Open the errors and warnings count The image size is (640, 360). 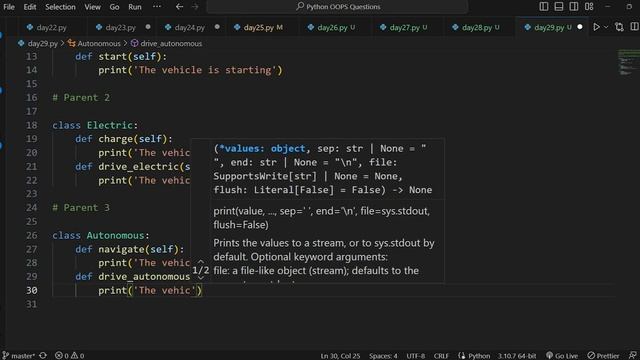69,356
